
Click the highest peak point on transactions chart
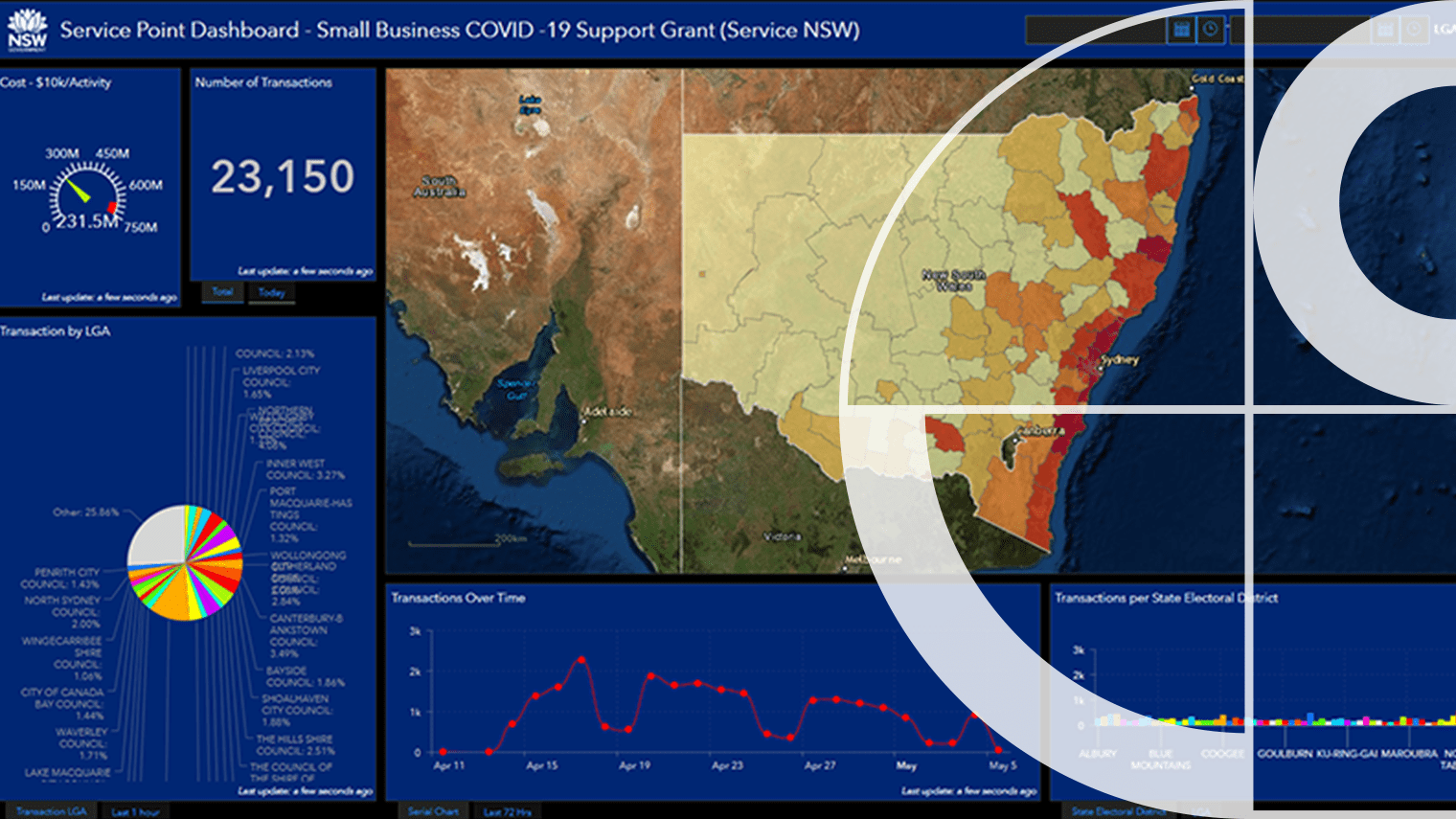(581, 659)
